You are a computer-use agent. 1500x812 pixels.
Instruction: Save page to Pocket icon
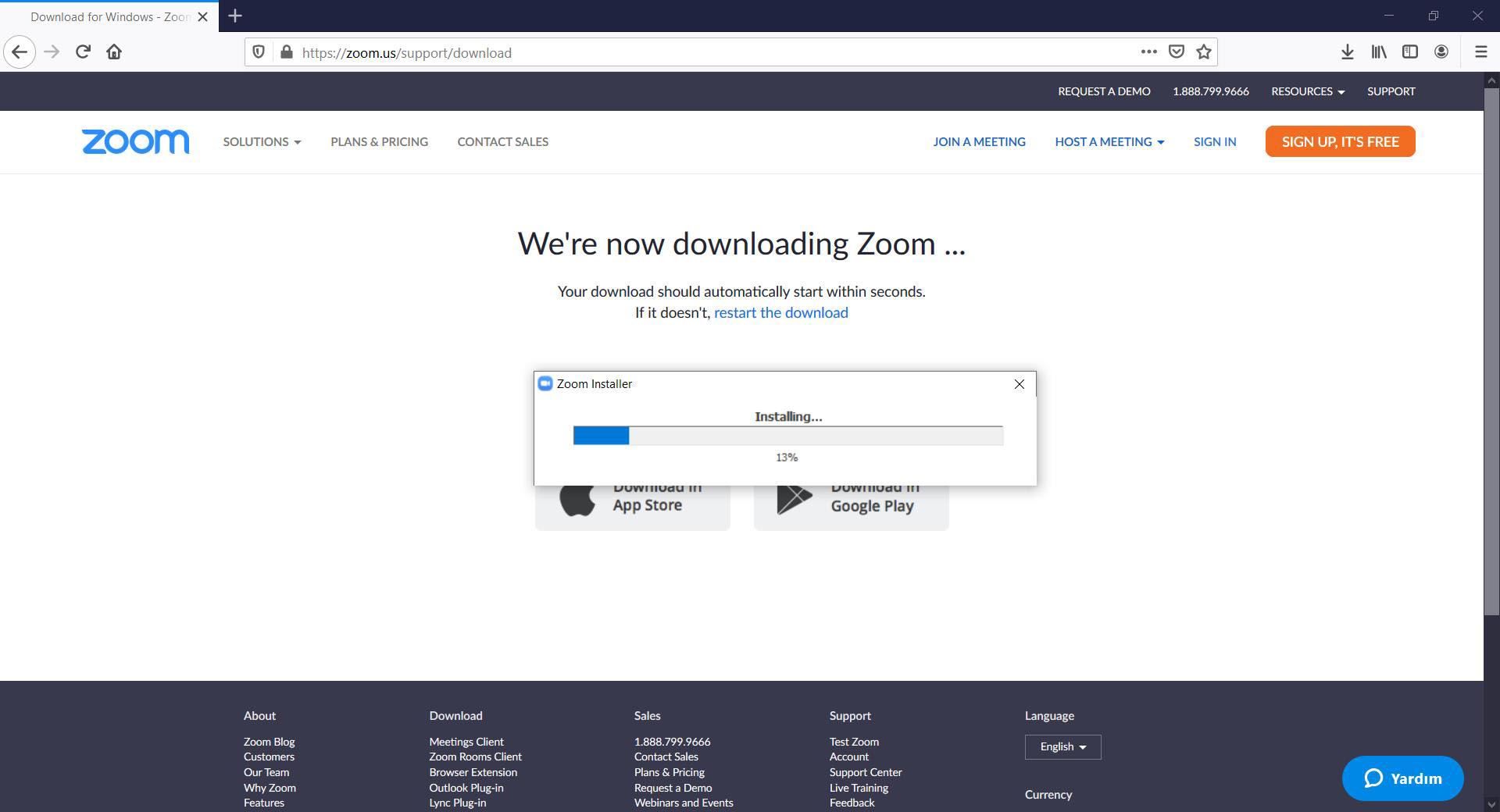point(1176,52)
